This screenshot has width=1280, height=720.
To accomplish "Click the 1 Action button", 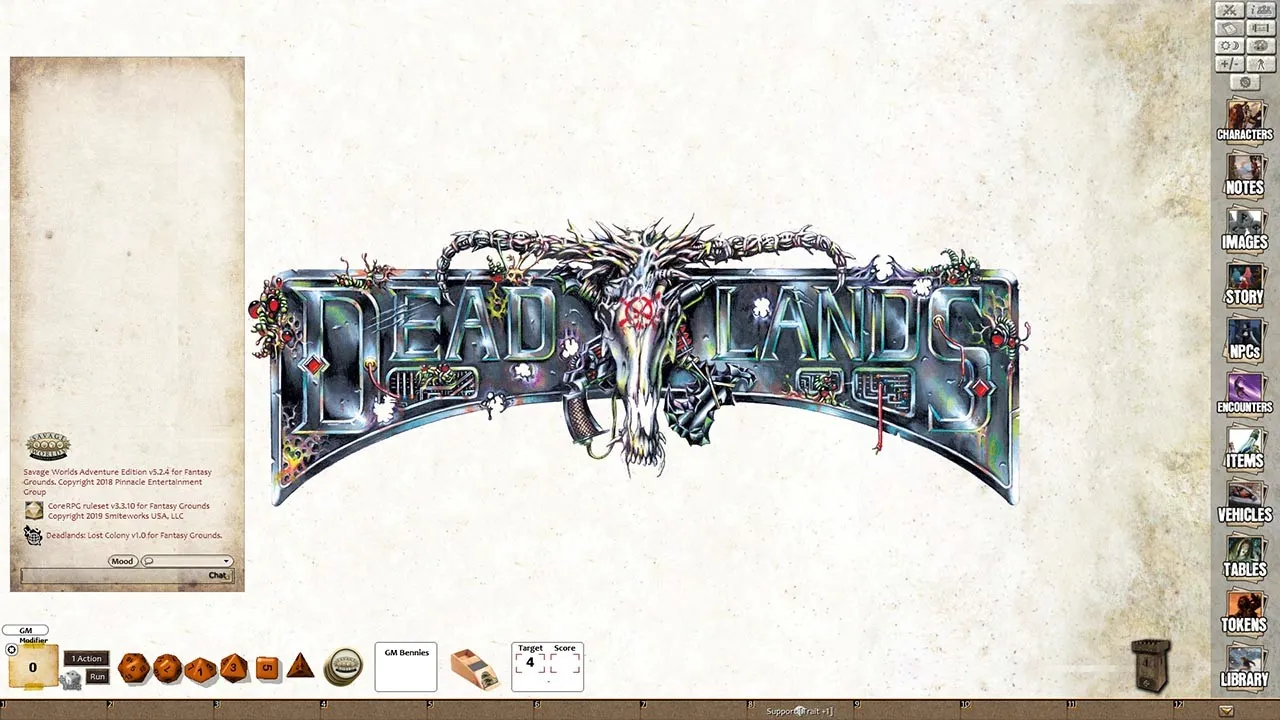I will click(x=86, y=659).
